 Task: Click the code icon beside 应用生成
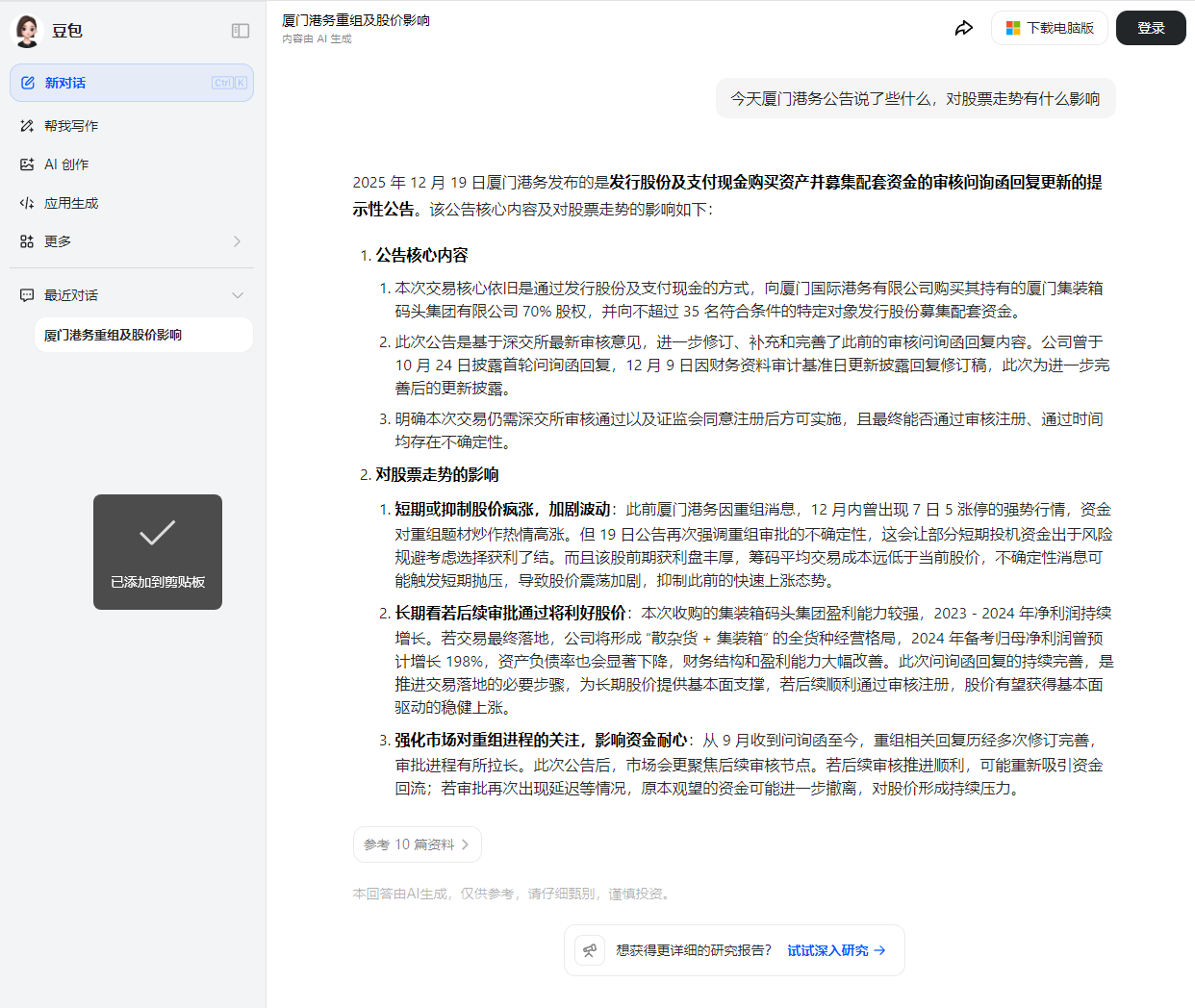(x=27, y=203)
